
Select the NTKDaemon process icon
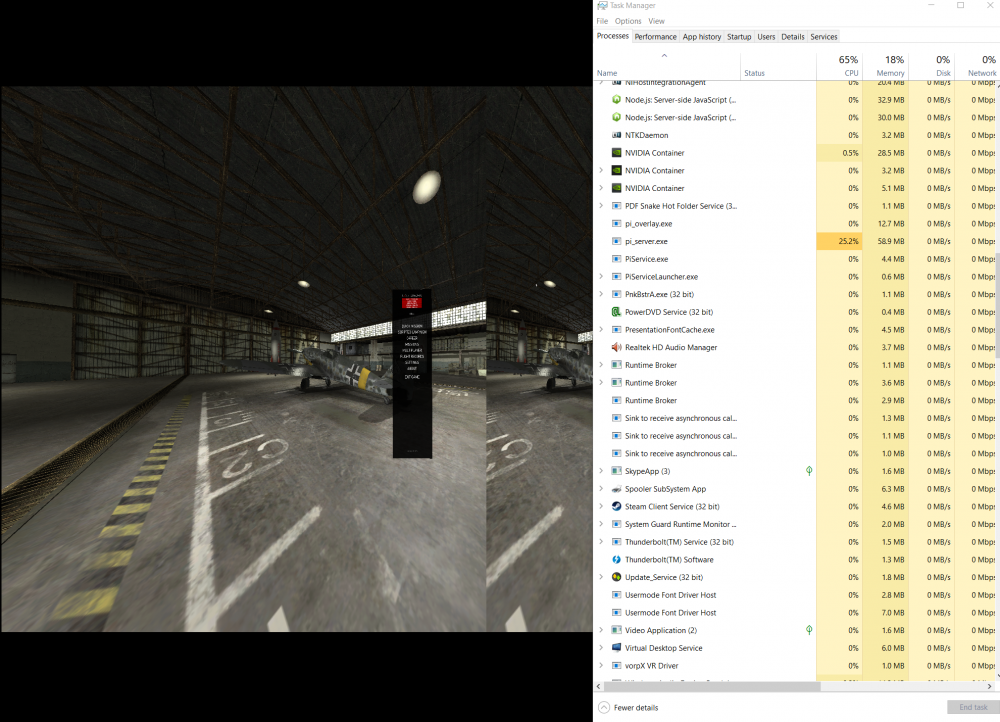pos(615,135)
